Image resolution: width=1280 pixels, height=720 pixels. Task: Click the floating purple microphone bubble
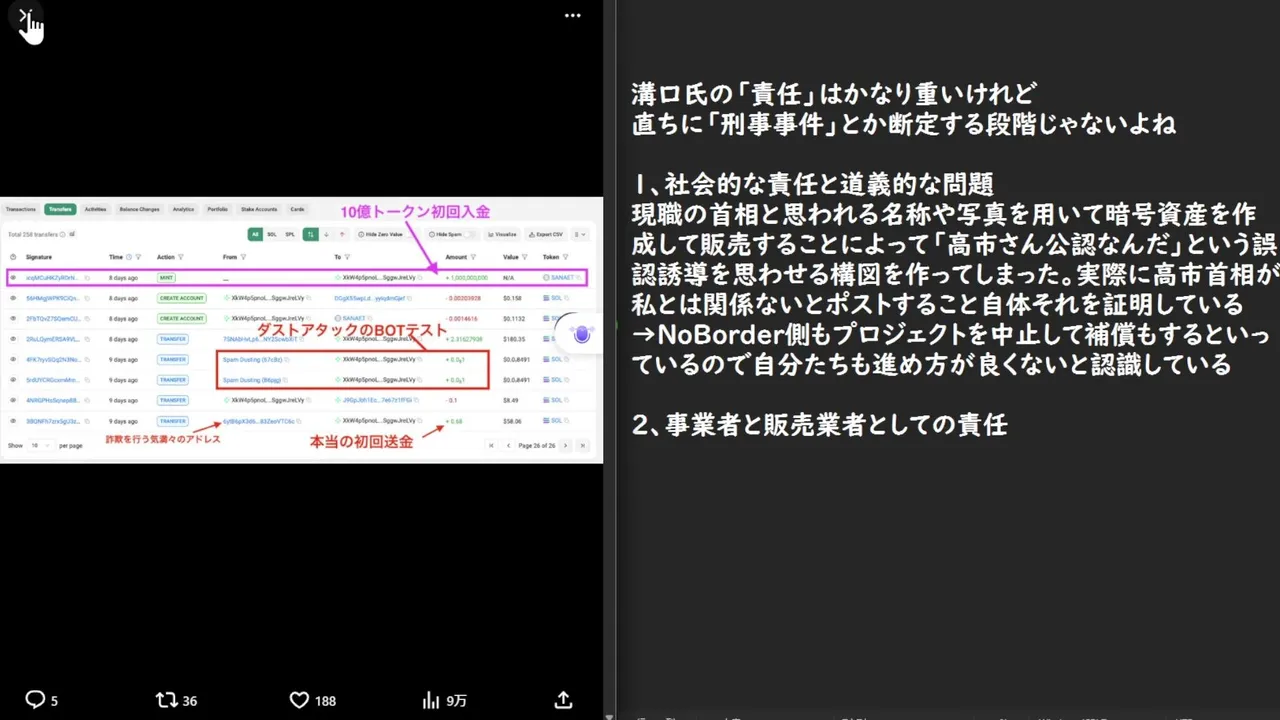pyautogui.click(x=582, y=334)
